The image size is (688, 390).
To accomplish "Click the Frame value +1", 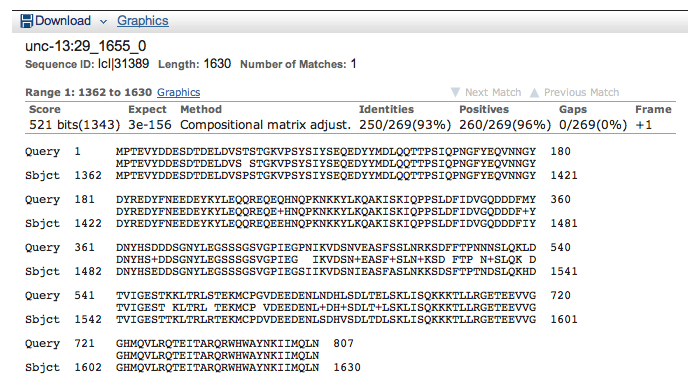I will click(x=644, y=125).
